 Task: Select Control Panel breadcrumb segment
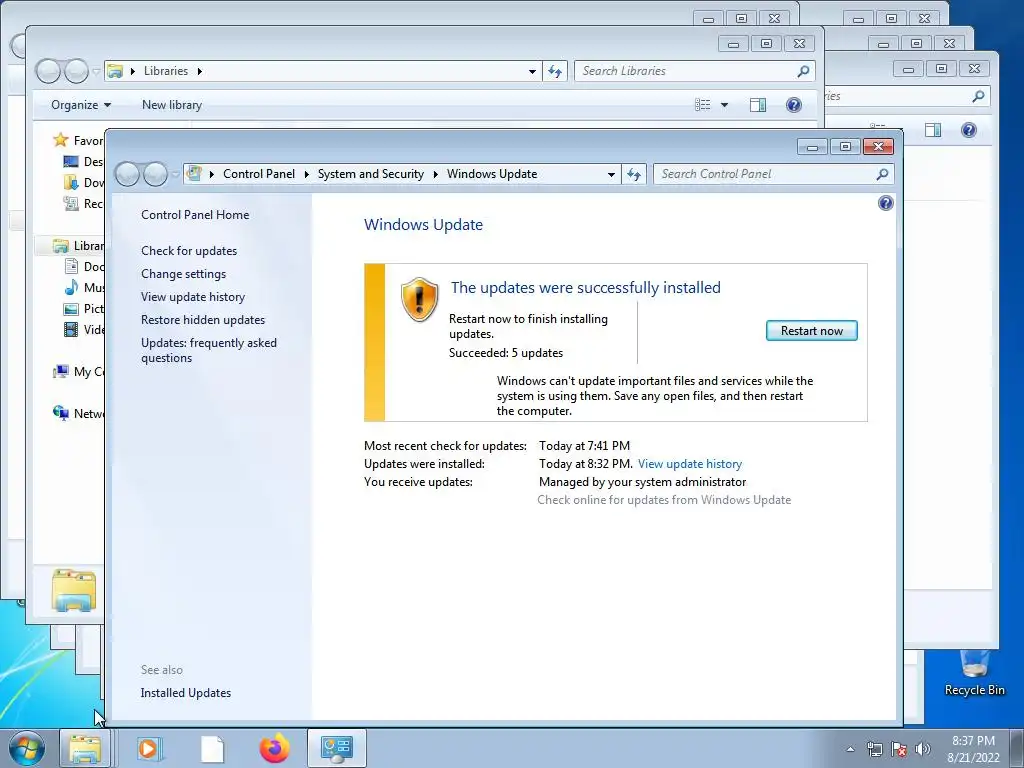(259, 174)
